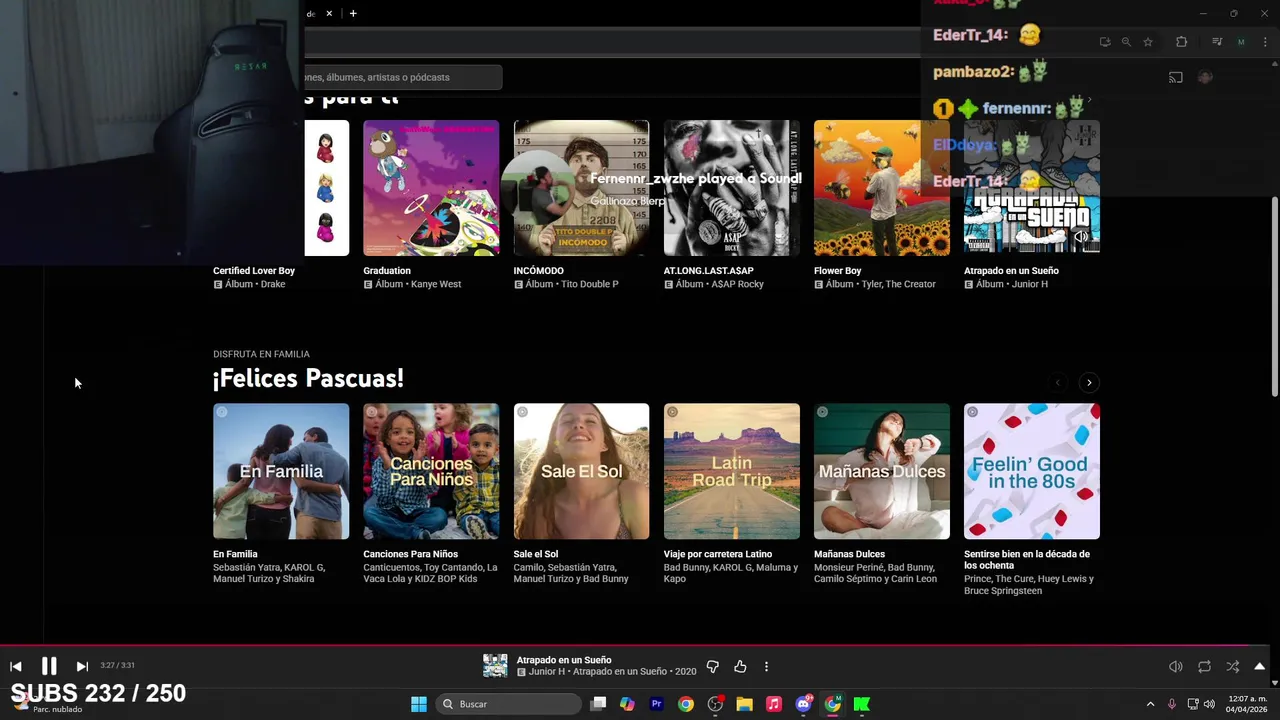The image size is (1280, 720).
Task: Open the Windows Start menu
Action: (x=419, y=704)
